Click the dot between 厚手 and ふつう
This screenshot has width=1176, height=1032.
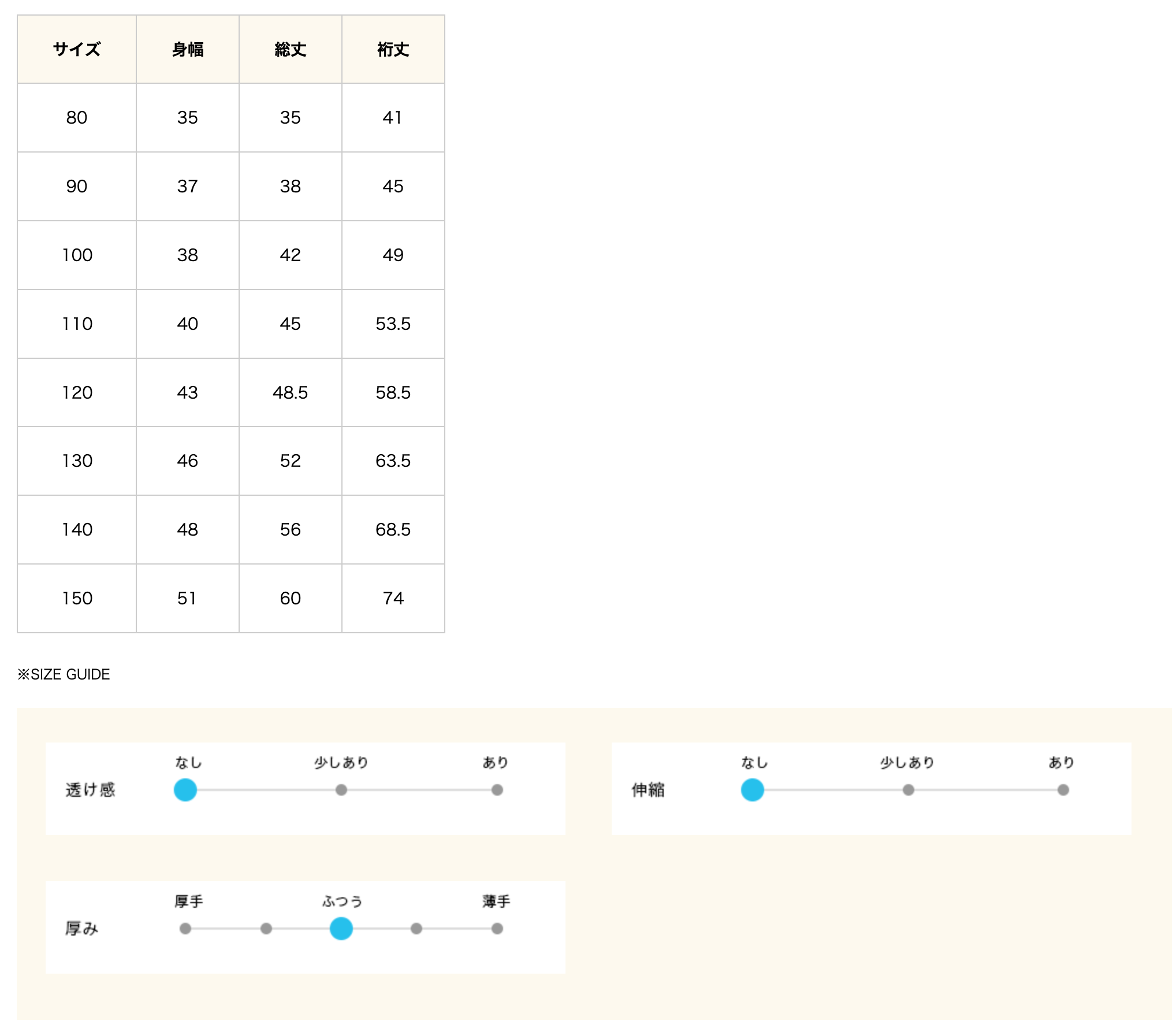pyautogui.click(x=266, y=929)
